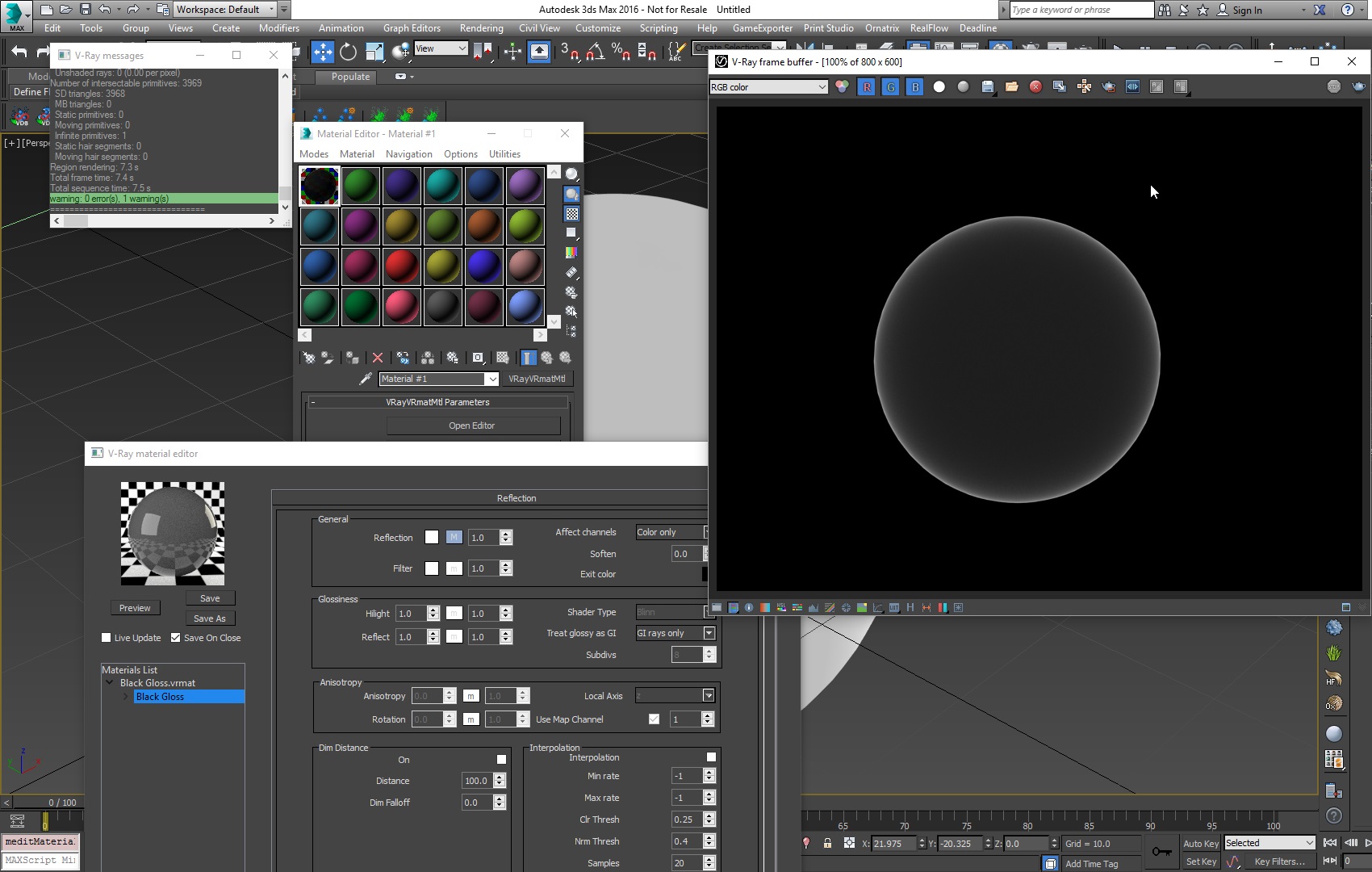Load an image into V-Ray frame buffer
The width and height of the screenshot is (1372, 872).
point(1012,86)
